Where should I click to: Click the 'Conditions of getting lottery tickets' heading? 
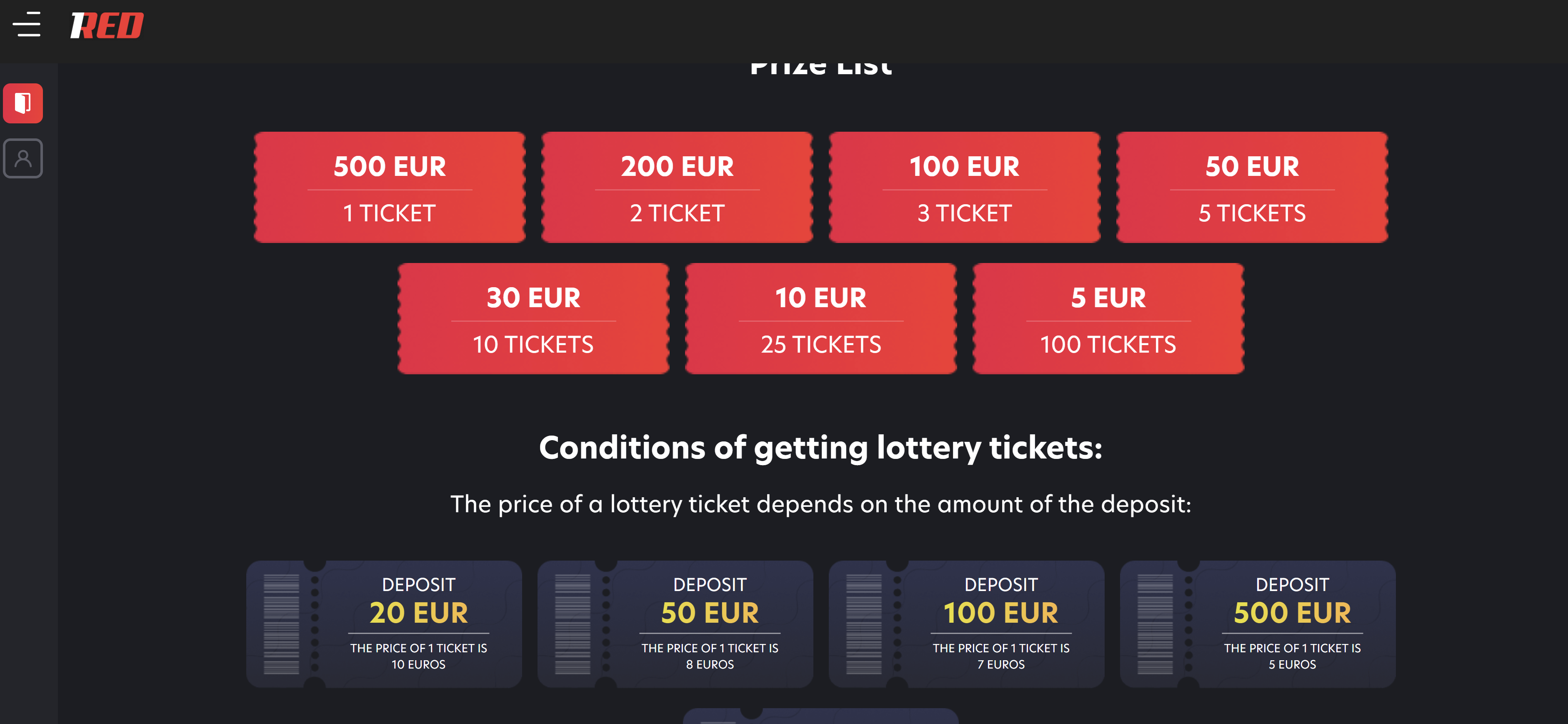tap(820, 448)
